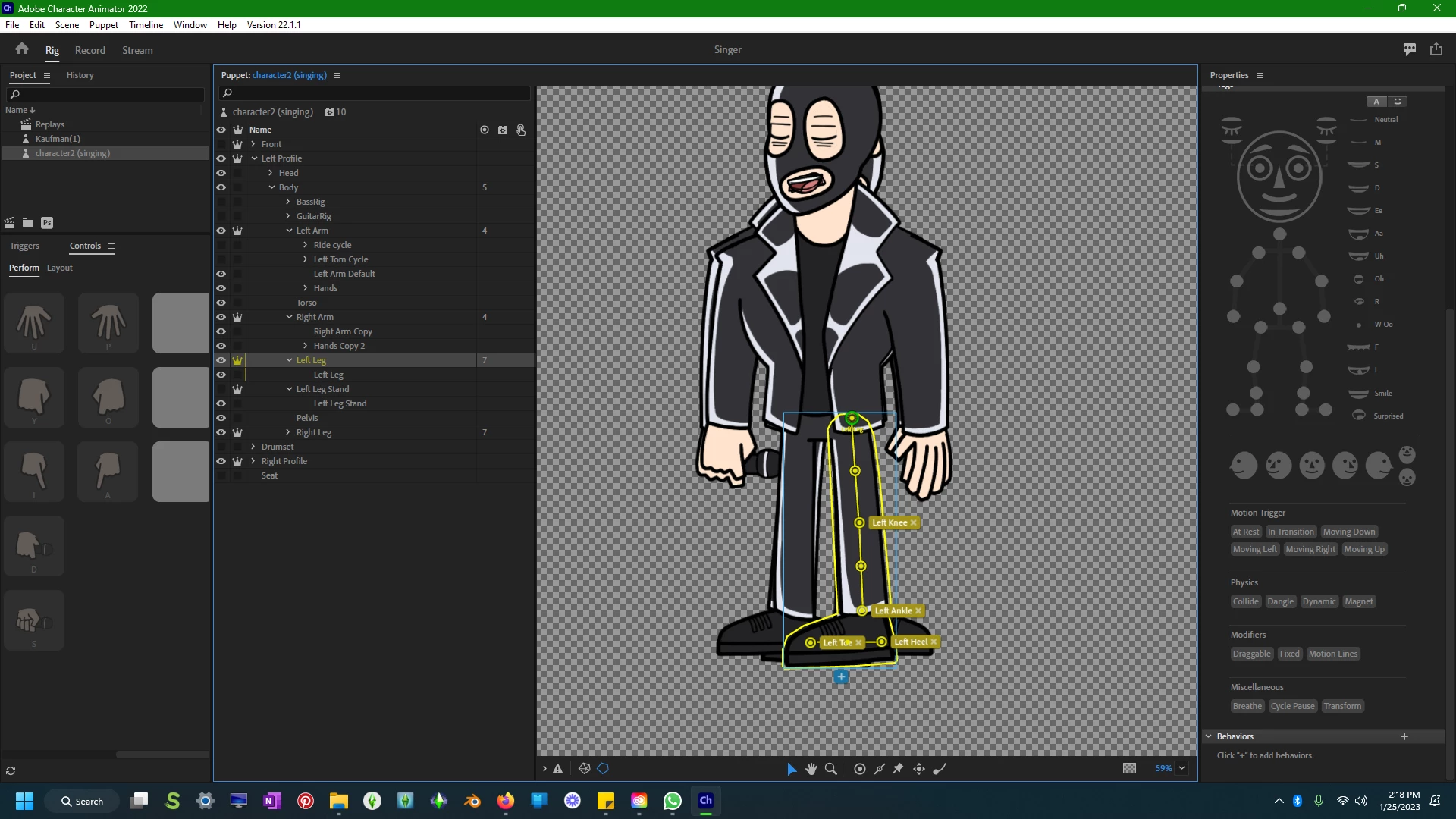Switch to the Record workspace tab

[x=89, y=50]
